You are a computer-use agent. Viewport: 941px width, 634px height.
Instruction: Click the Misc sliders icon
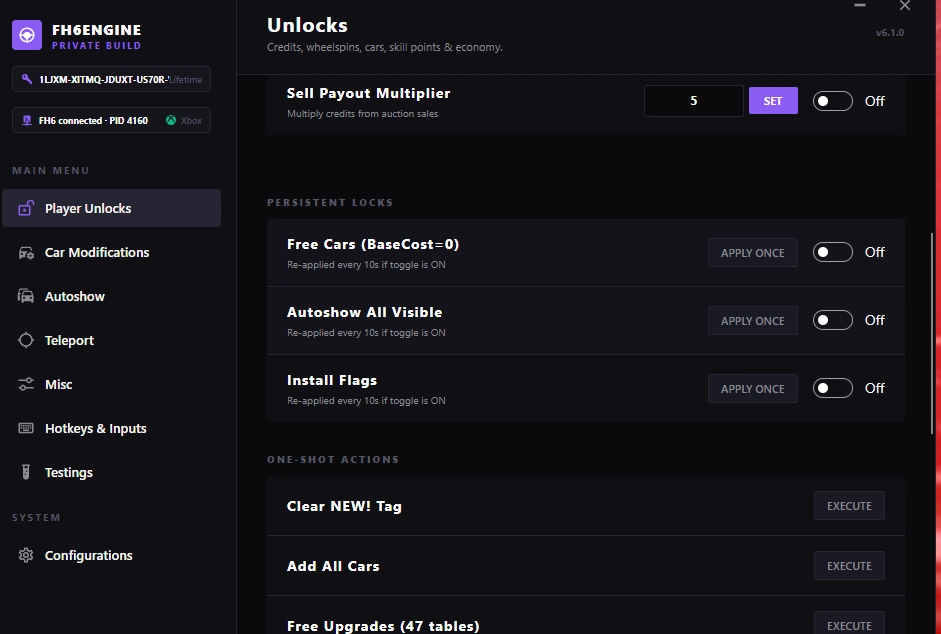(x=26, y=384)
